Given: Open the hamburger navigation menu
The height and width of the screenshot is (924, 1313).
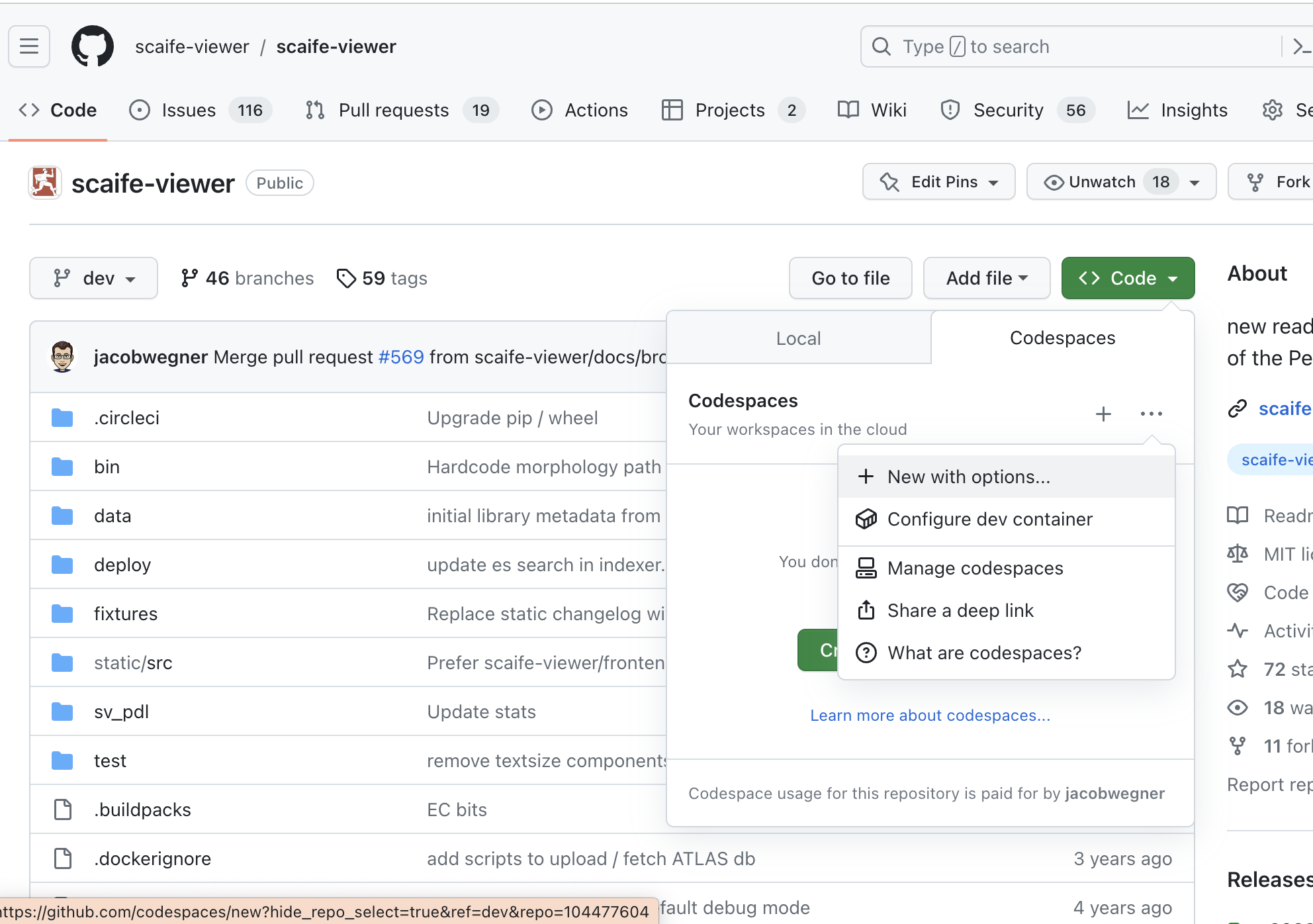Looking at the screenshot, I should [x=29, y=46].
